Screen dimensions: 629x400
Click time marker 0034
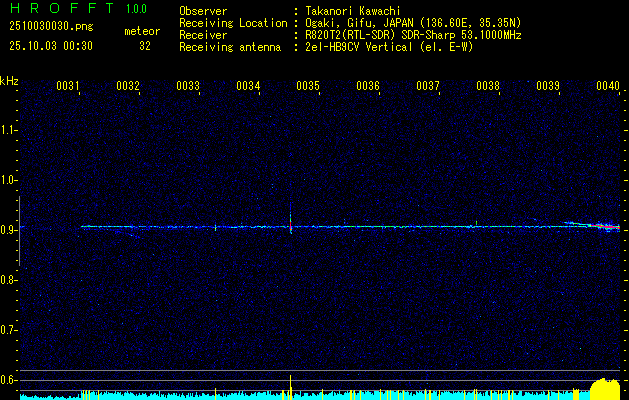(248, 86)
